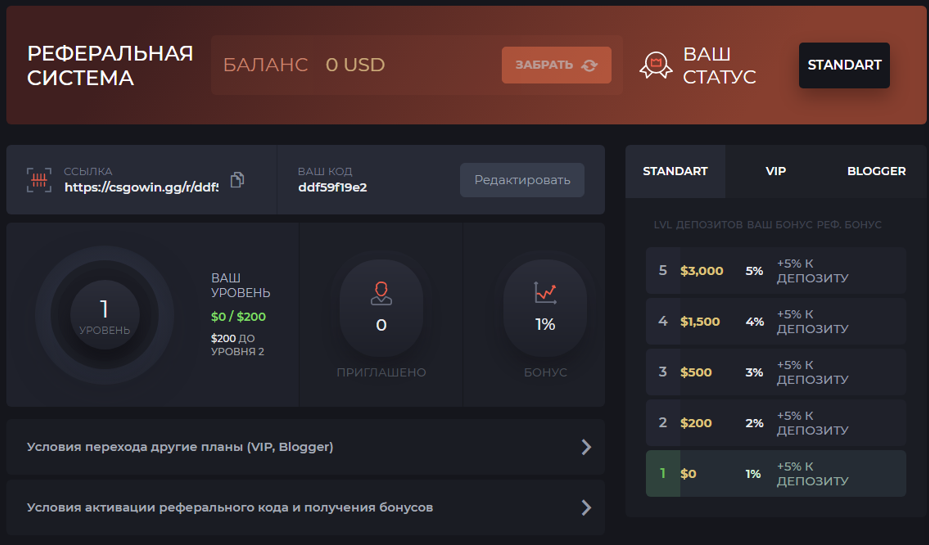Viewport: 929px width, 545px height.
Task: Click the РЕФ. БОНУС column header
Action: tap(849, 225)
